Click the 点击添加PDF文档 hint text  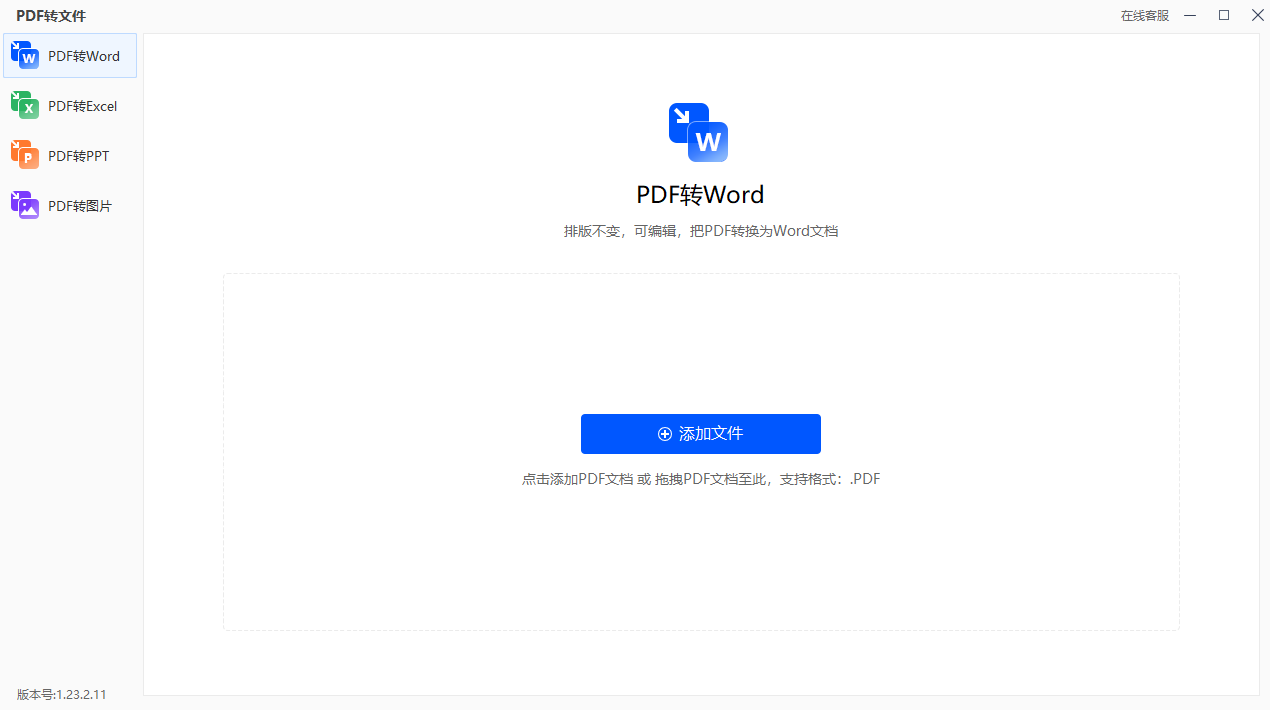coord(701,479)
